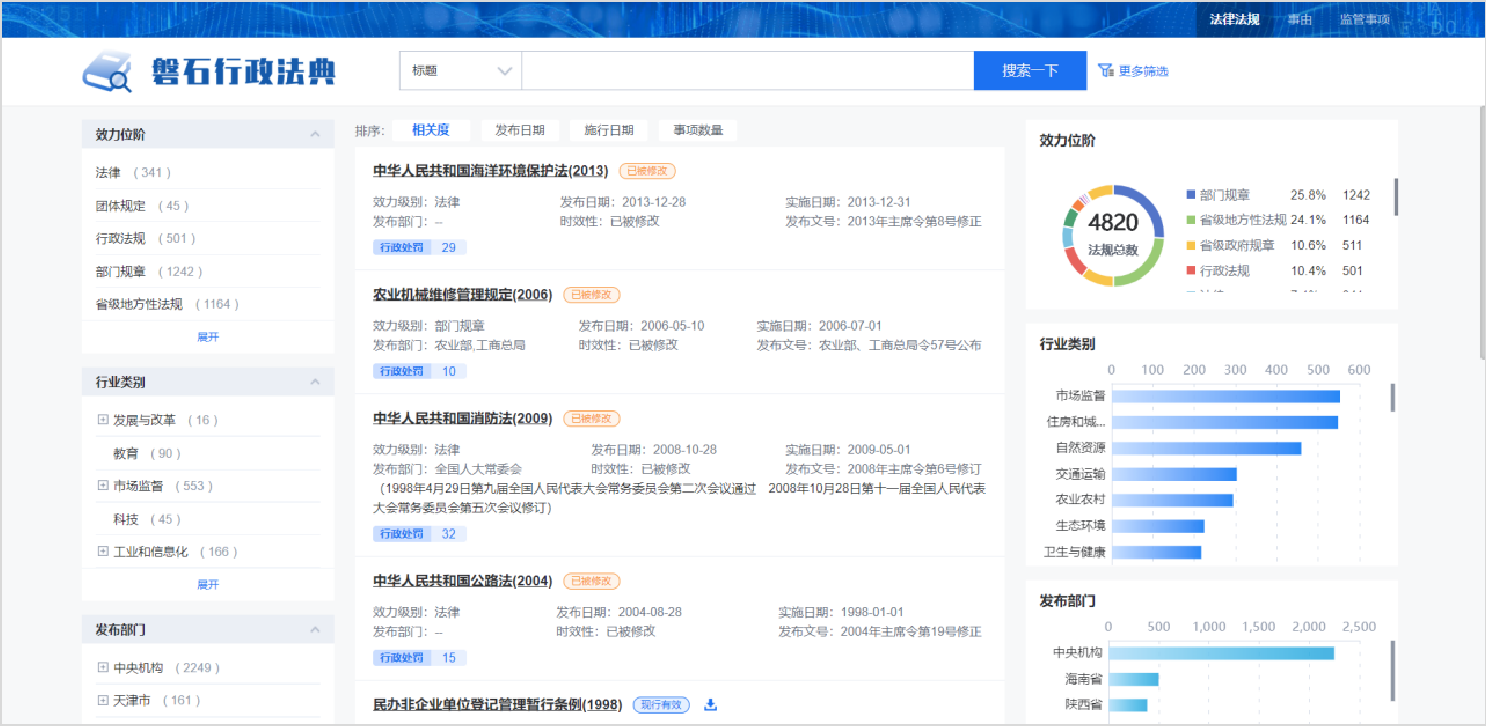The height and width of the screenshot is (726, 1486).
Task: Click yellow 省级政府规章 legend swatch
Action: (x=1190, y=245)
